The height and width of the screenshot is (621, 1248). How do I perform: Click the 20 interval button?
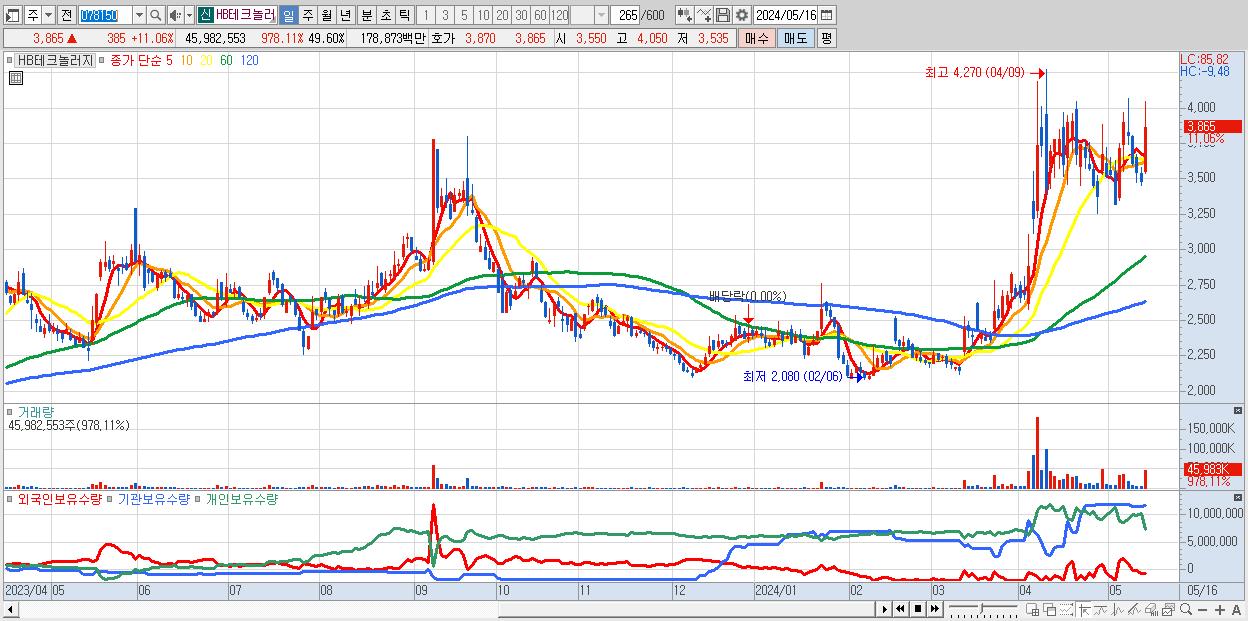pos(502,15)
